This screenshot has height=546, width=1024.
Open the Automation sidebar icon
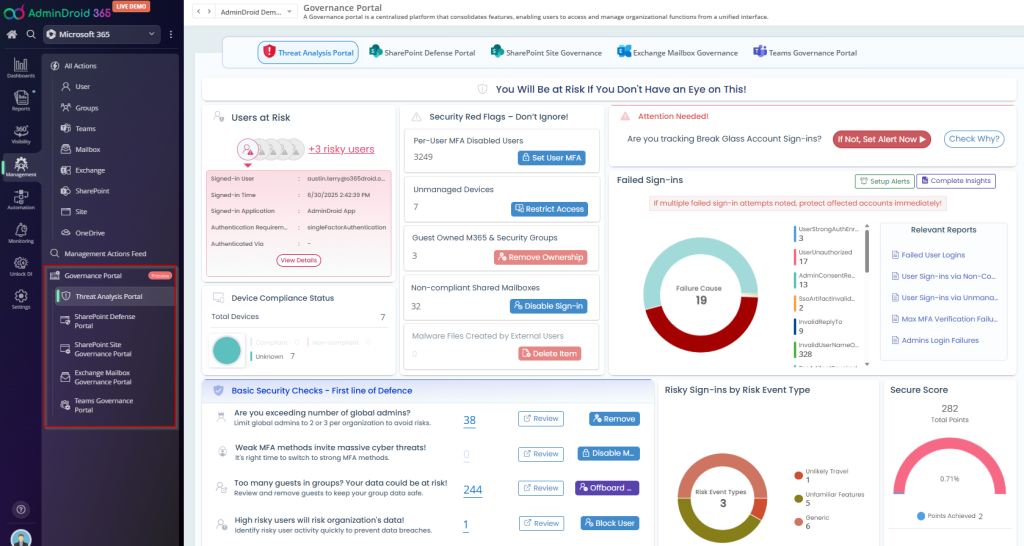pos(21,200)
